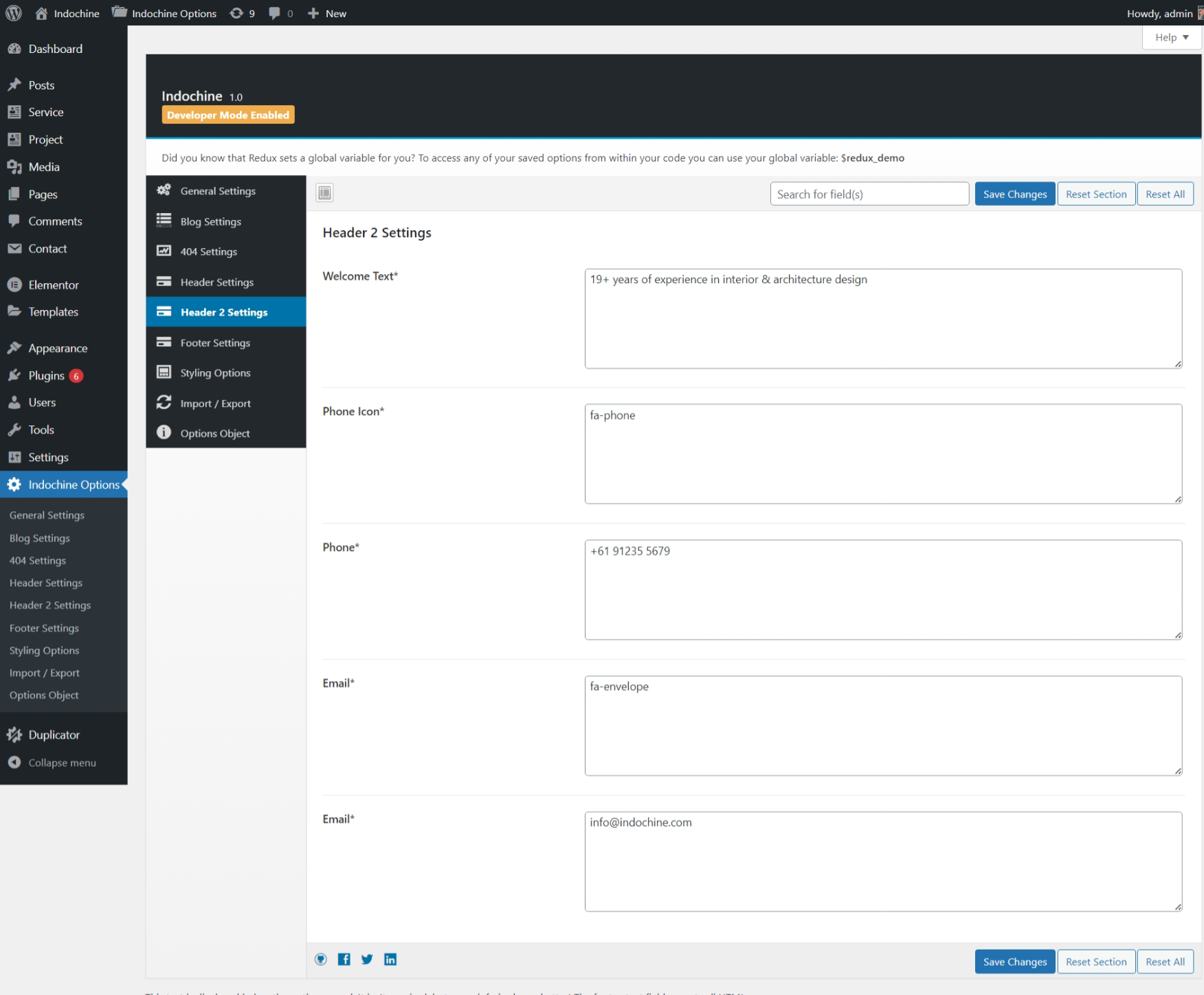Click the Twitter icon in footer bar
This screenshot has width=1204, height=995.
[367, 959]
